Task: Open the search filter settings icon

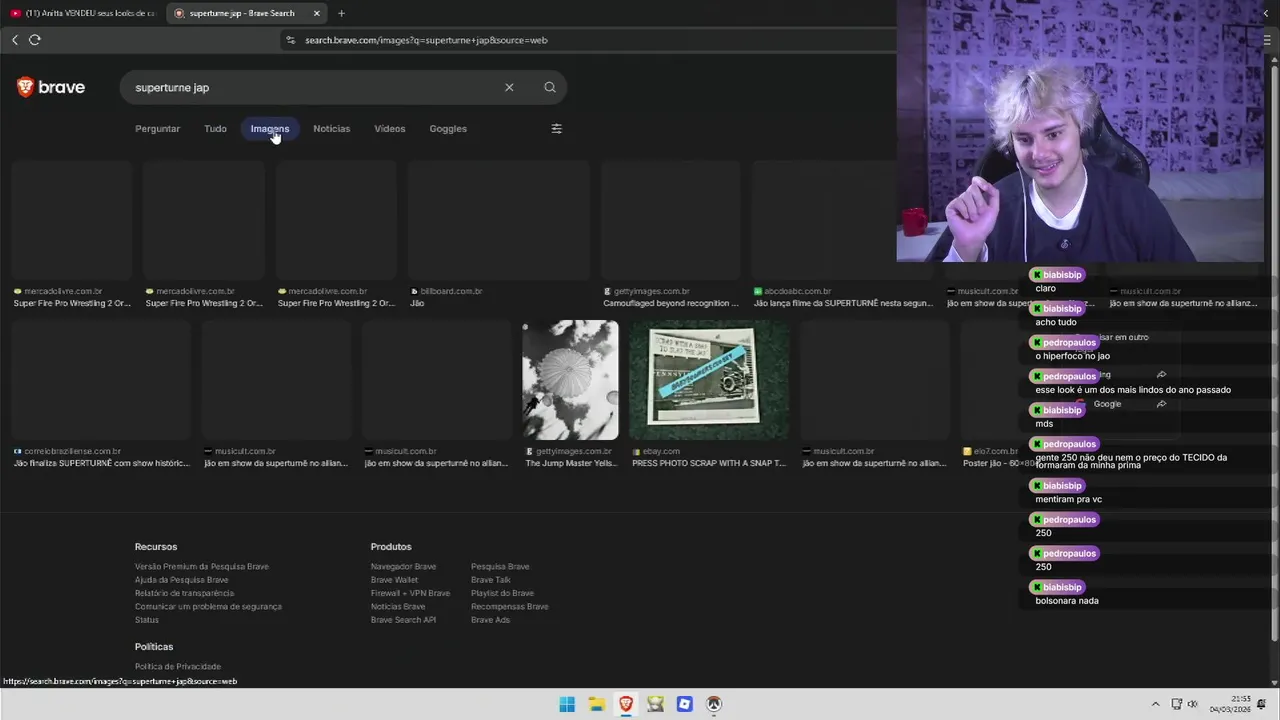Action: click(x=557, y=128)
